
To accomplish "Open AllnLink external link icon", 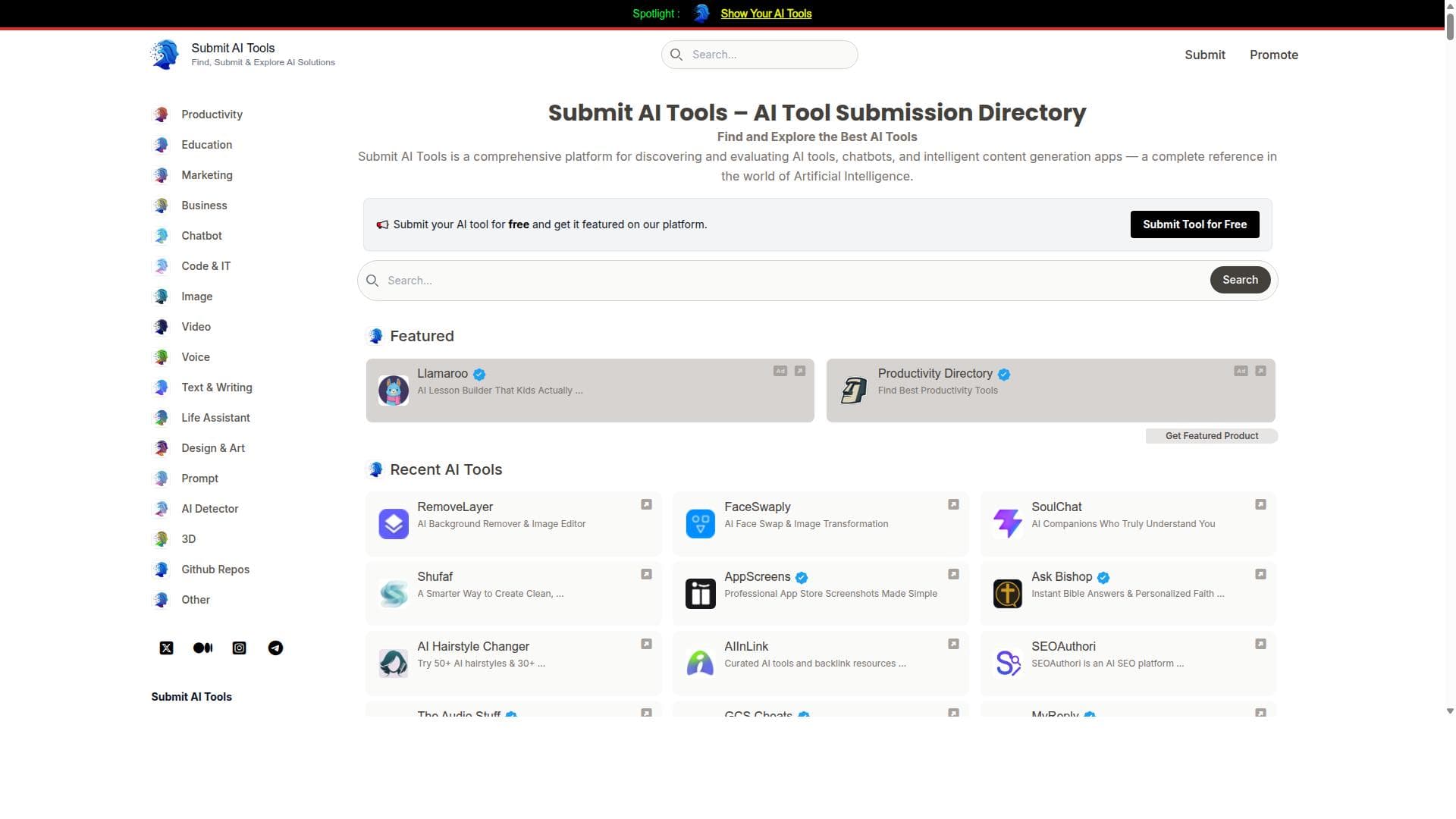I will coord(953,644).
